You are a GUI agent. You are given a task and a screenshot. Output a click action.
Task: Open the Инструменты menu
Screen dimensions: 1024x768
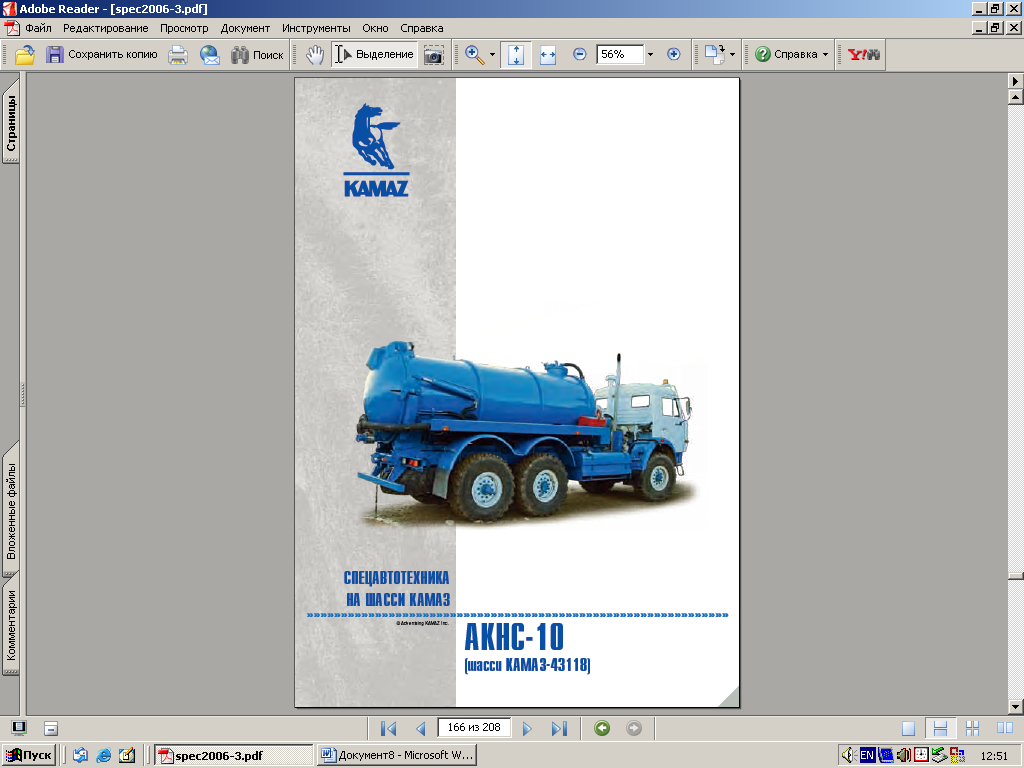coord(316,28)
